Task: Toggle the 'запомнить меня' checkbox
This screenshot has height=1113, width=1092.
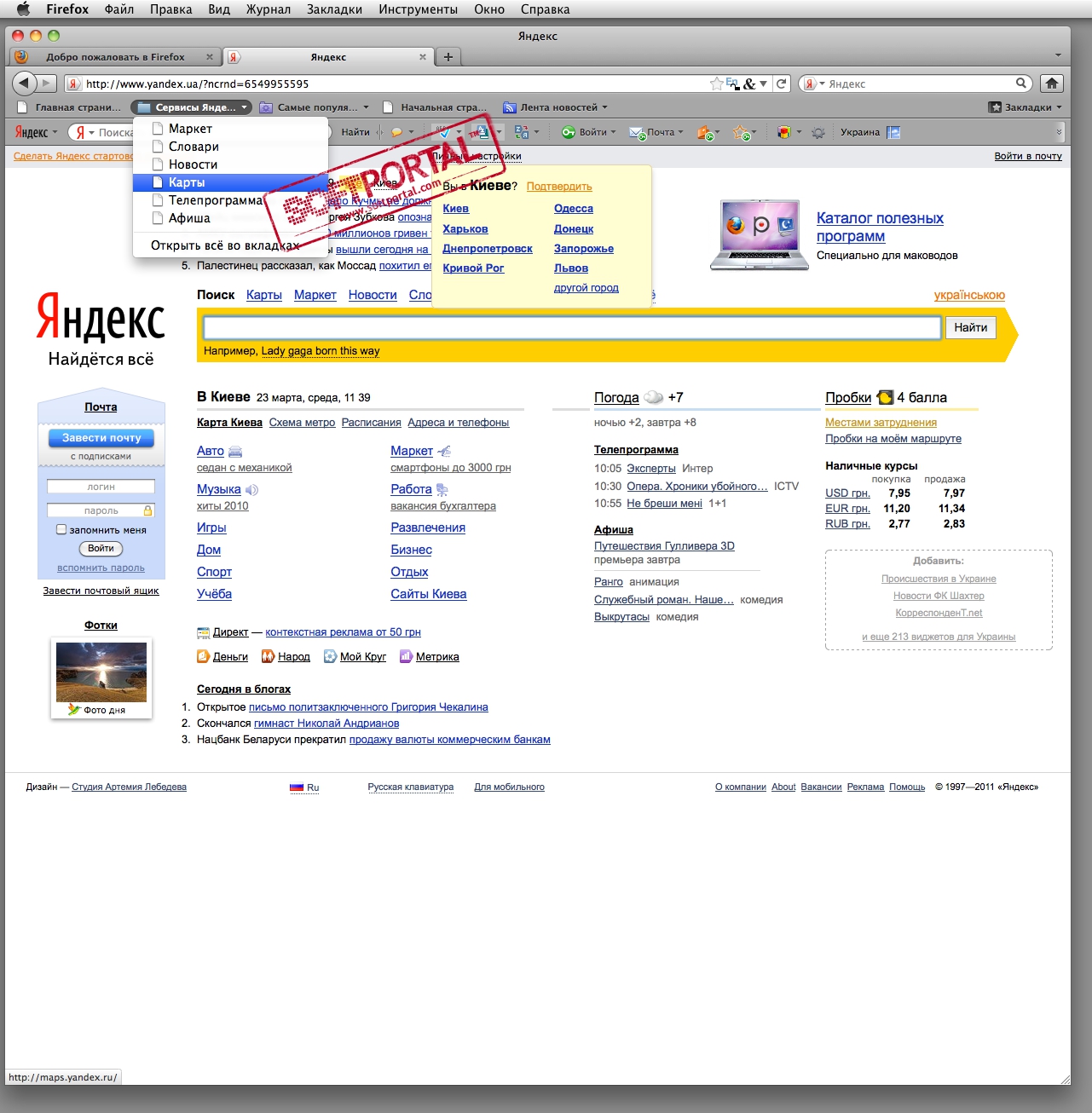Action: 61,529
